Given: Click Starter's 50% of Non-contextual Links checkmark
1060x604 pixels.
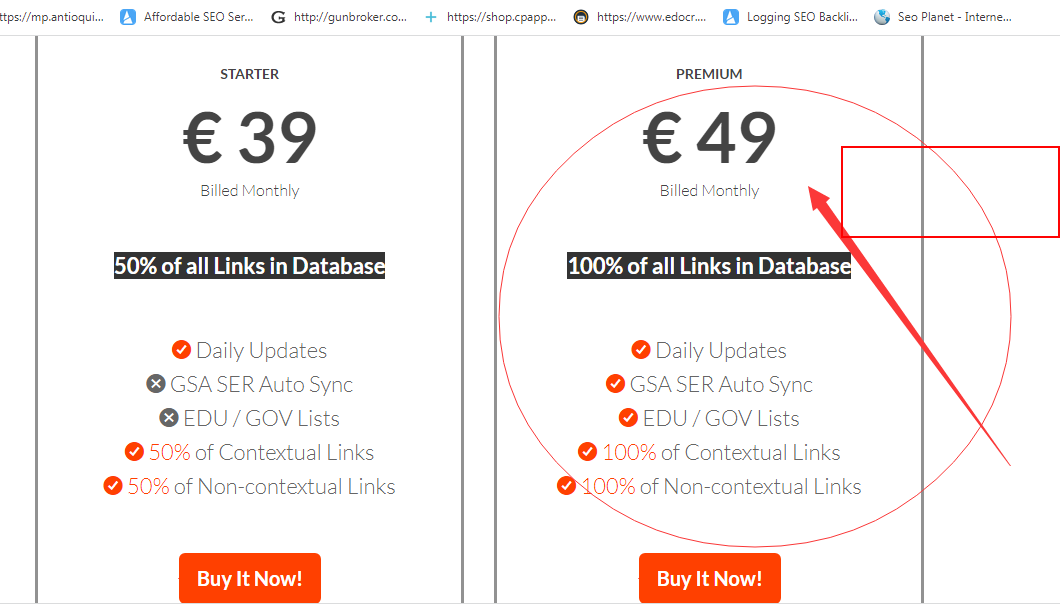Looking at the screenshot, I should [x=113, y=486].
